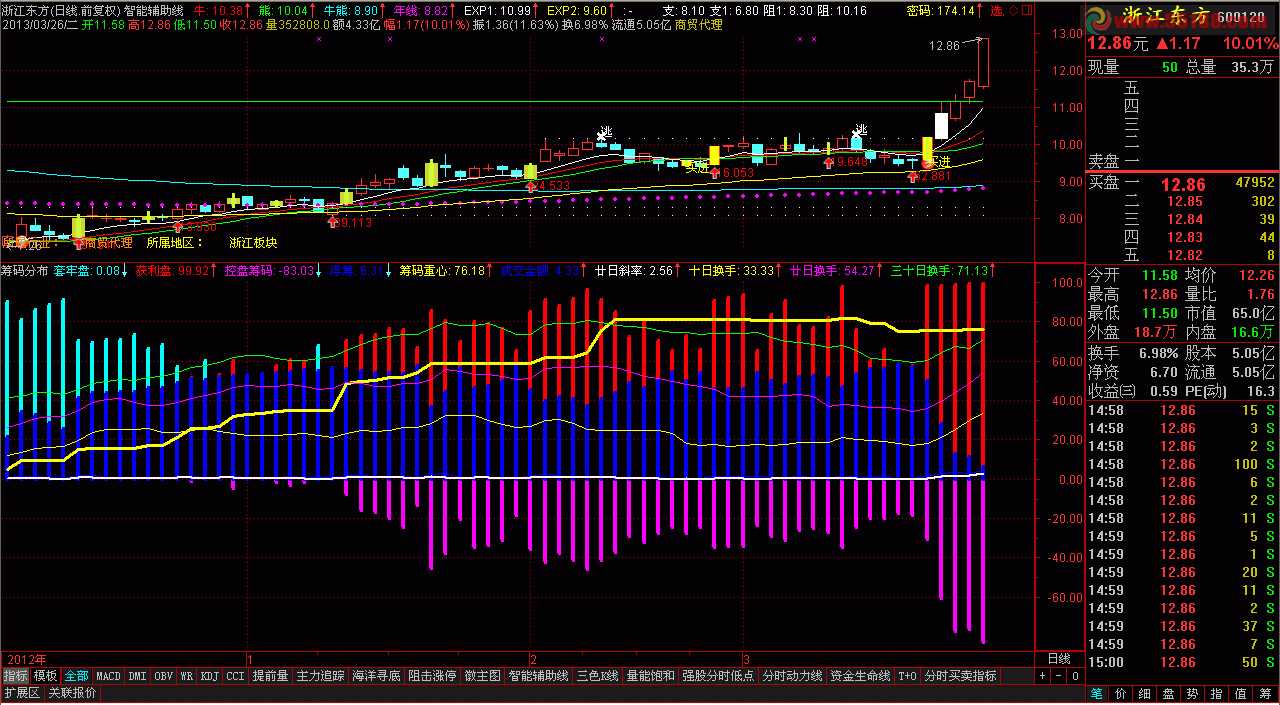Viewport: 1280px width, 705px height.
Task: Click the 密码: 174.14 readout
Action: tap(940, 11)
